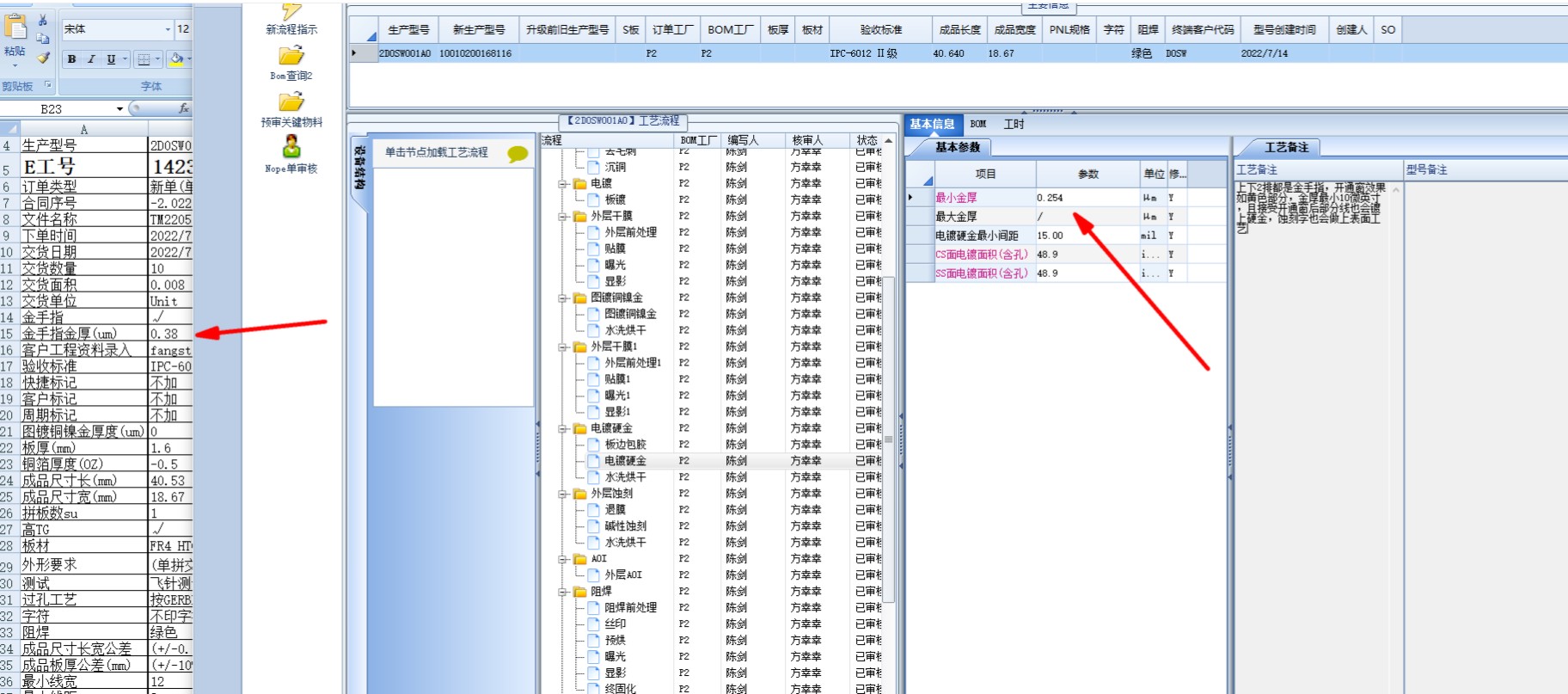Click the fx insert function icon
The height and width of the screenshot is (694, 1568).
click(183, 108)
